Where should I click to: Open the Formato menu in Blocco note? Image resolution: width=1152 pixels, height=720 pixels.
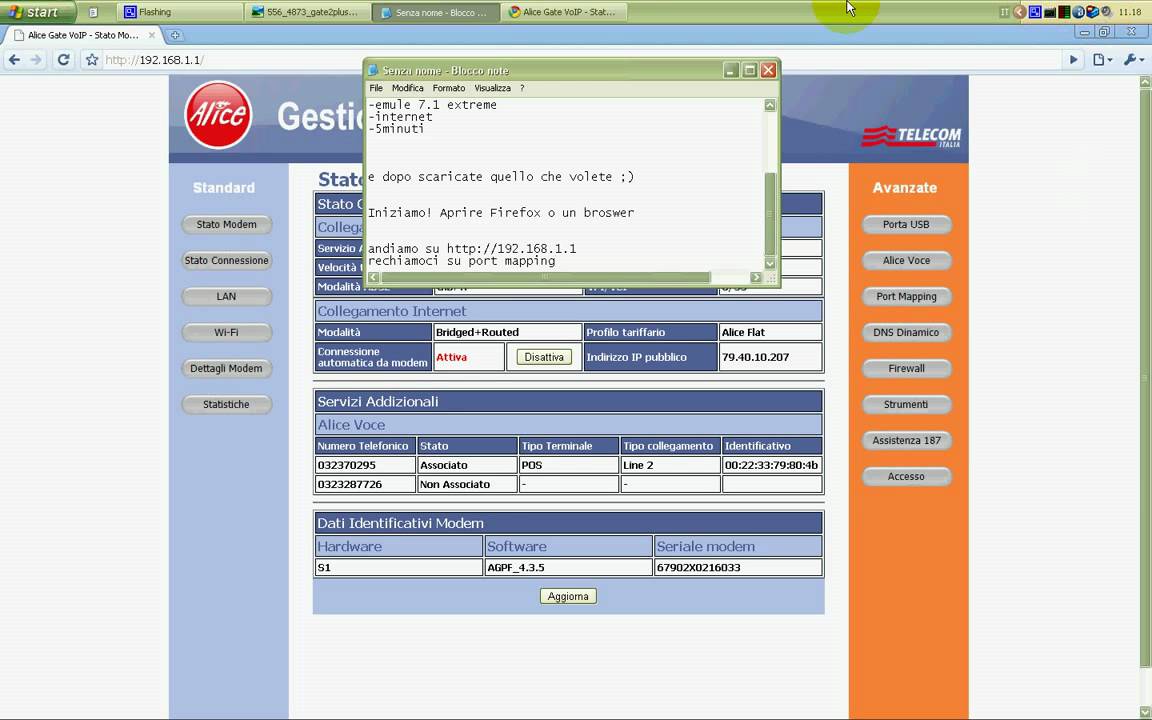coord(449,87)
